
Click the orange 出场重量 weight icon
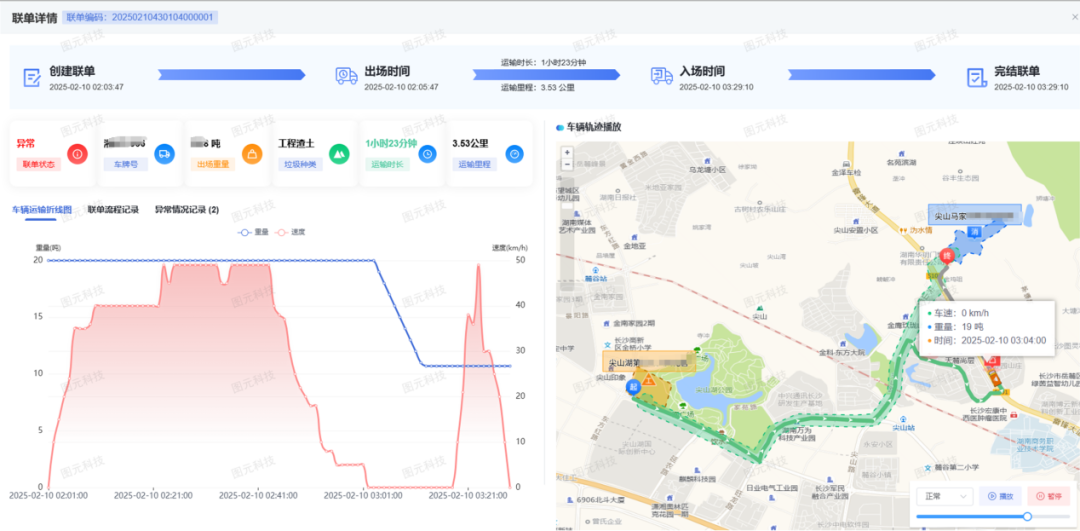[x=252, y=154]
